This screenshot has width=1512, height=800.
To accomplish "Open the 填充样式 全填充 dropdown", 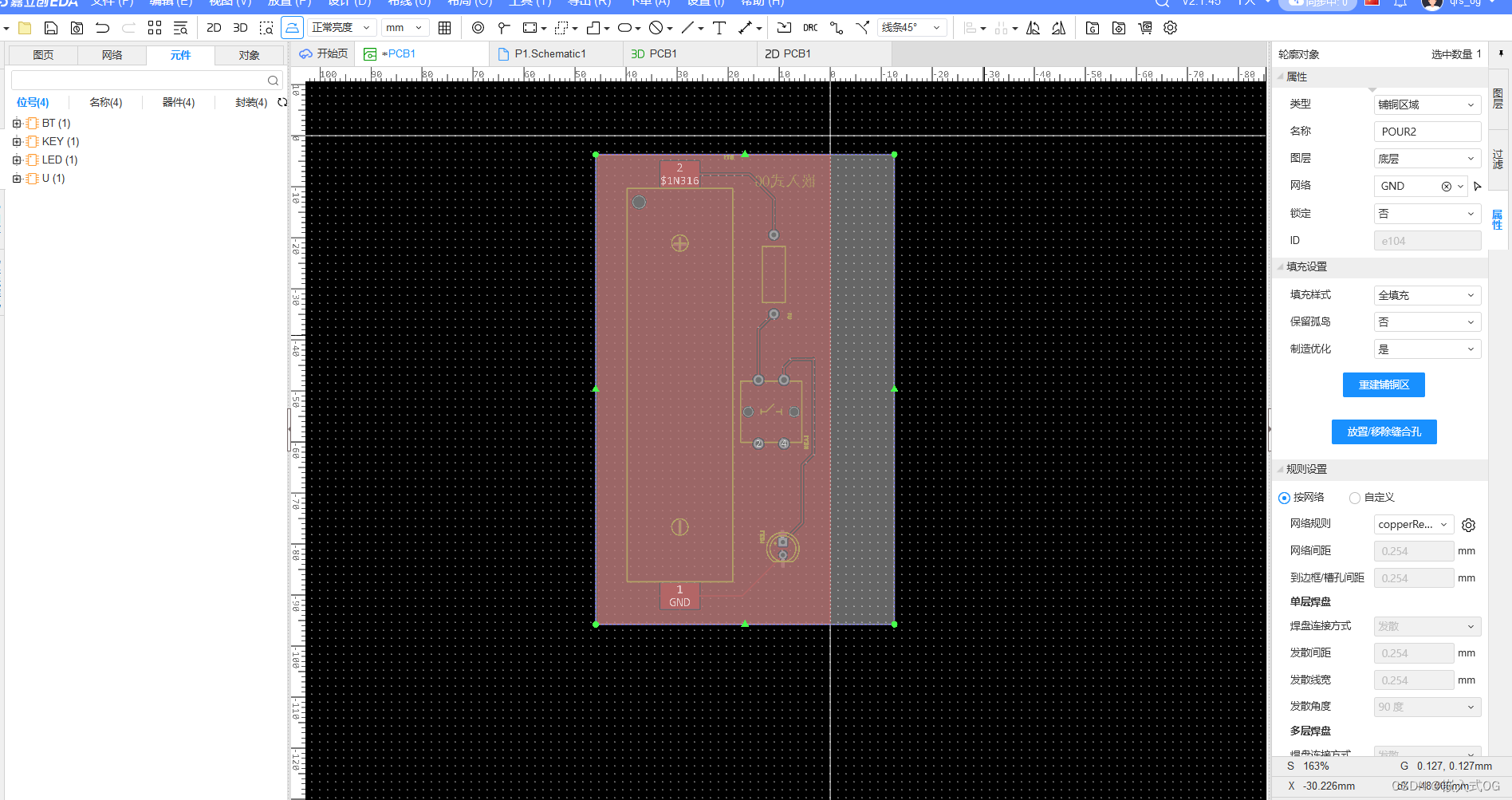I will click(1427, 295).
